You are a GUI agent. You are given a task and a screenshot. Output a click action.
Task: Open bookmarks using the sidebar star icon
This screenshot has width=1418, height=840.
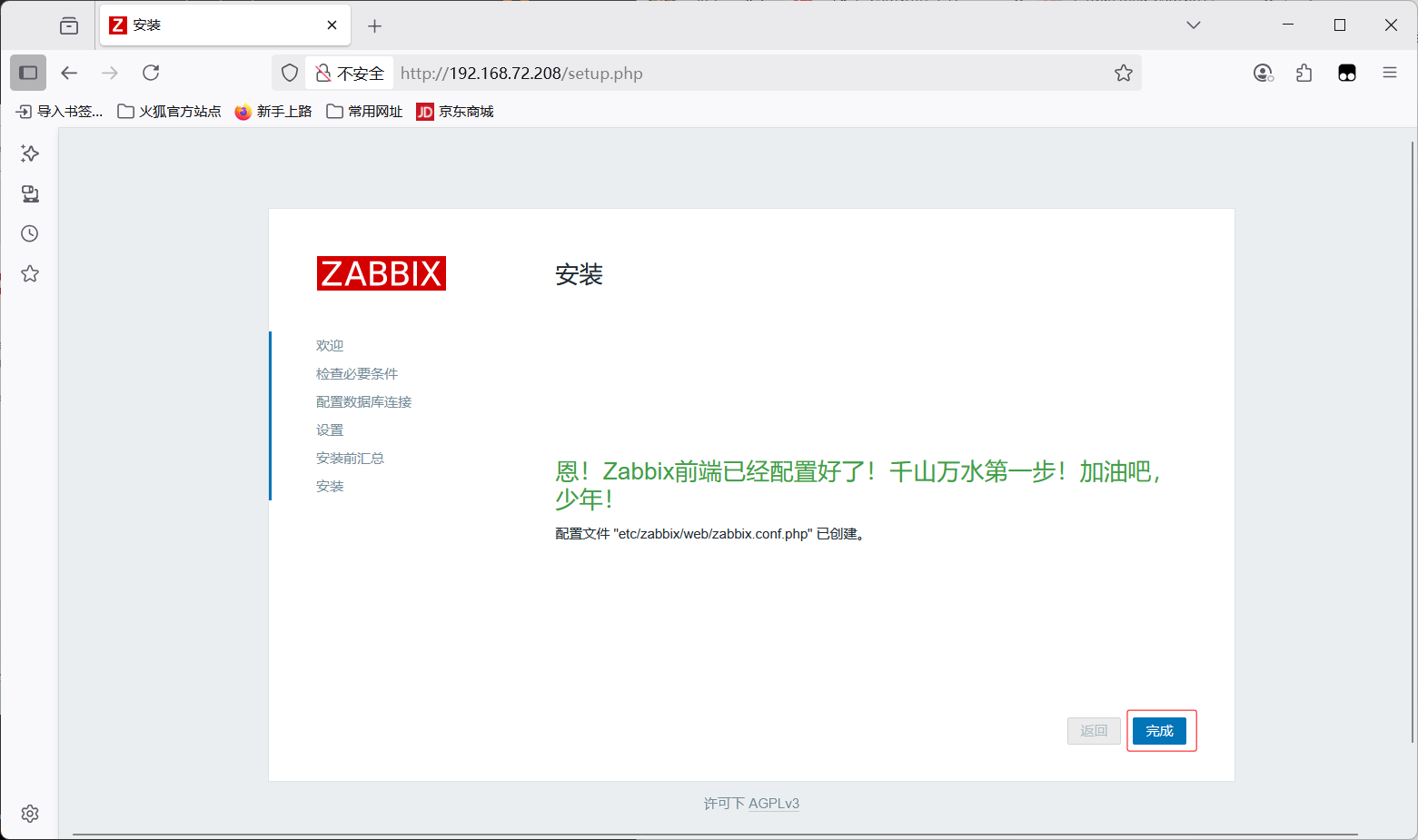29,273
